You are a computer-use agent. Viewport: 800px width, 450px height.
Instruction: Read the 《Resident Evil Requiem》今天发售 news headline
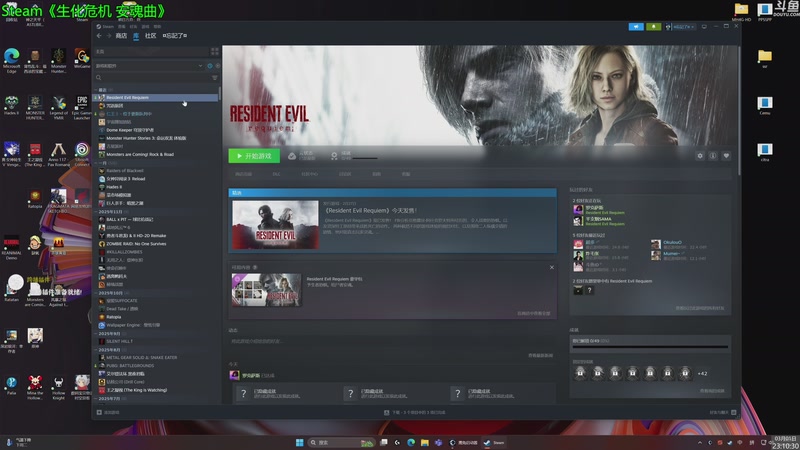[371, 210]
